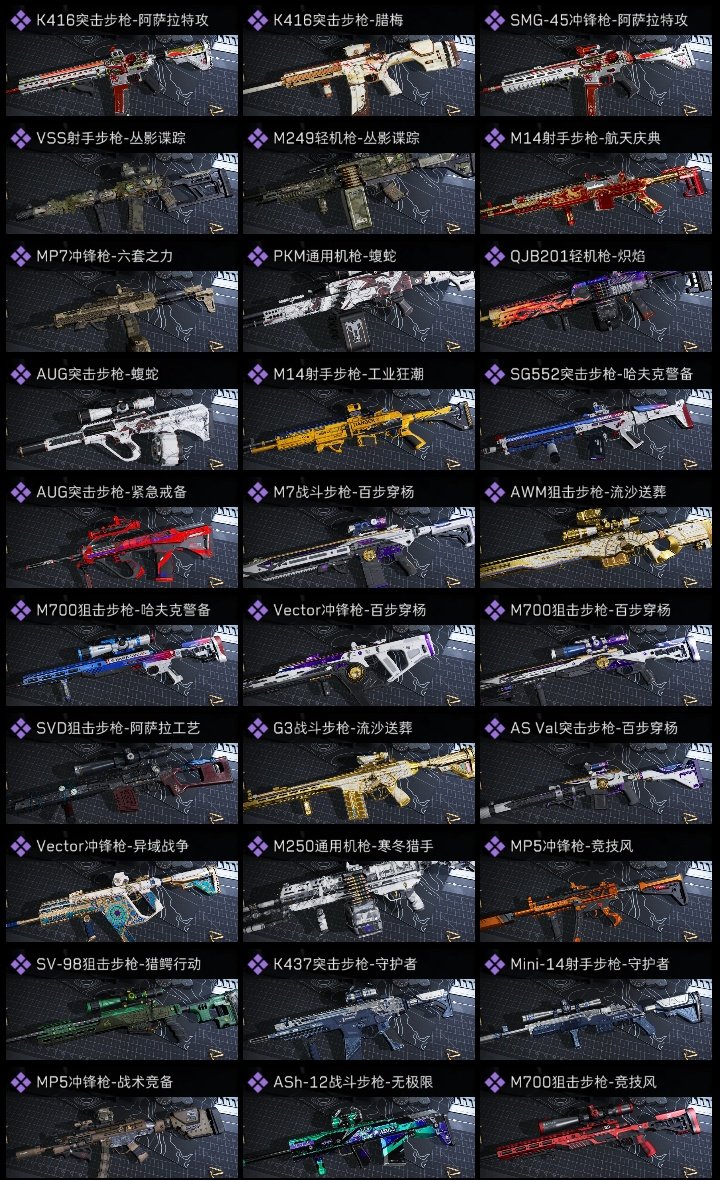Click the M250通用机枪-寒冬猎手 title text

tap(353, 847)
